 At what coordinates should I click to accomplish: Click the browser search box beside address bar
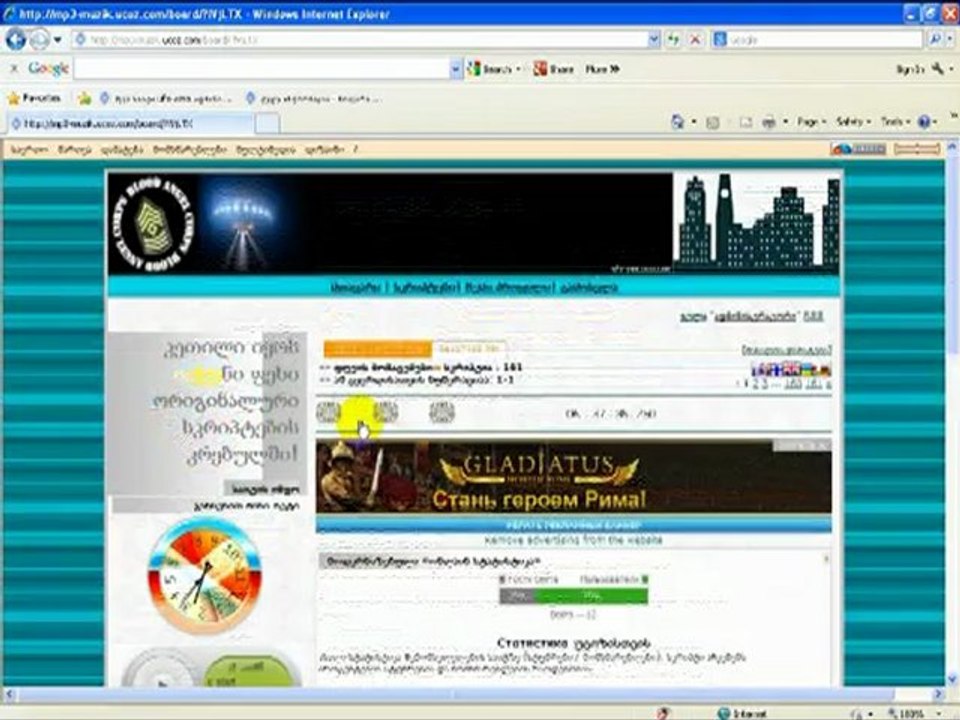click(x=817, y=40)
